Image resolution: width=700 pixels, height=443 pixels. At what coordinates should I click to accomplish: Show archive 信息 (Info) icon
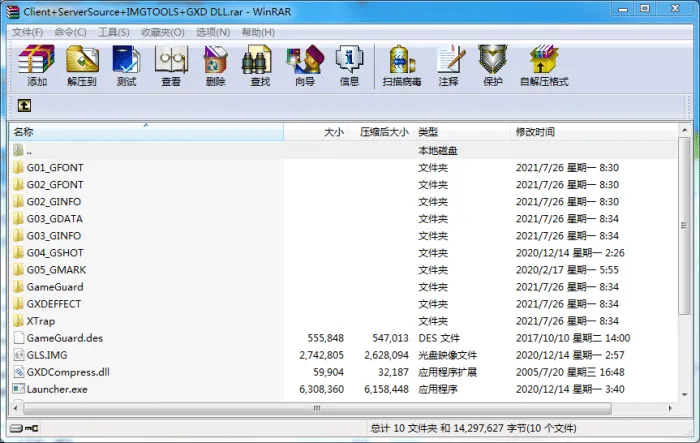pos(349,66)
